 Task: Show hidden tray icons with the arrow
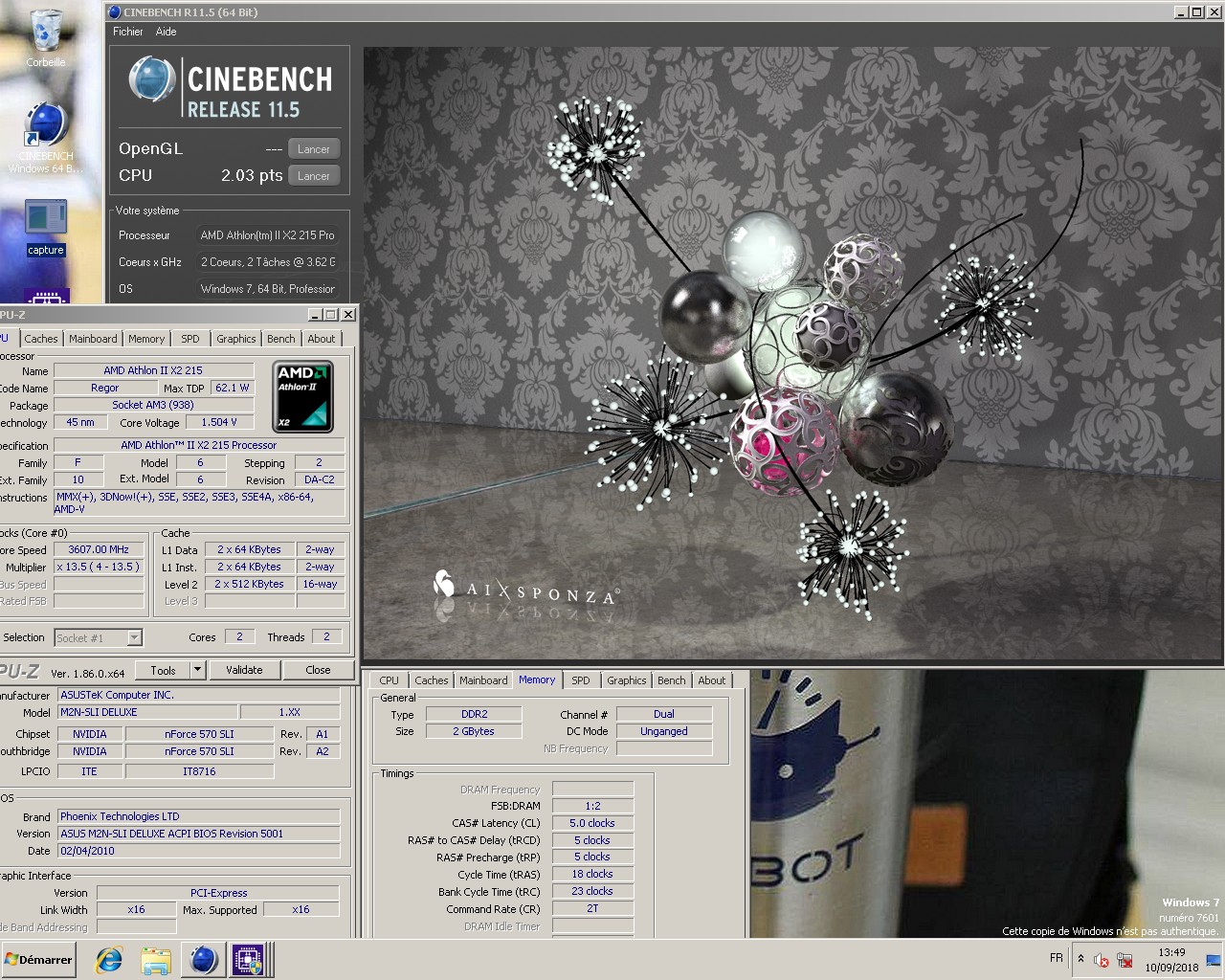point(1081,959)
